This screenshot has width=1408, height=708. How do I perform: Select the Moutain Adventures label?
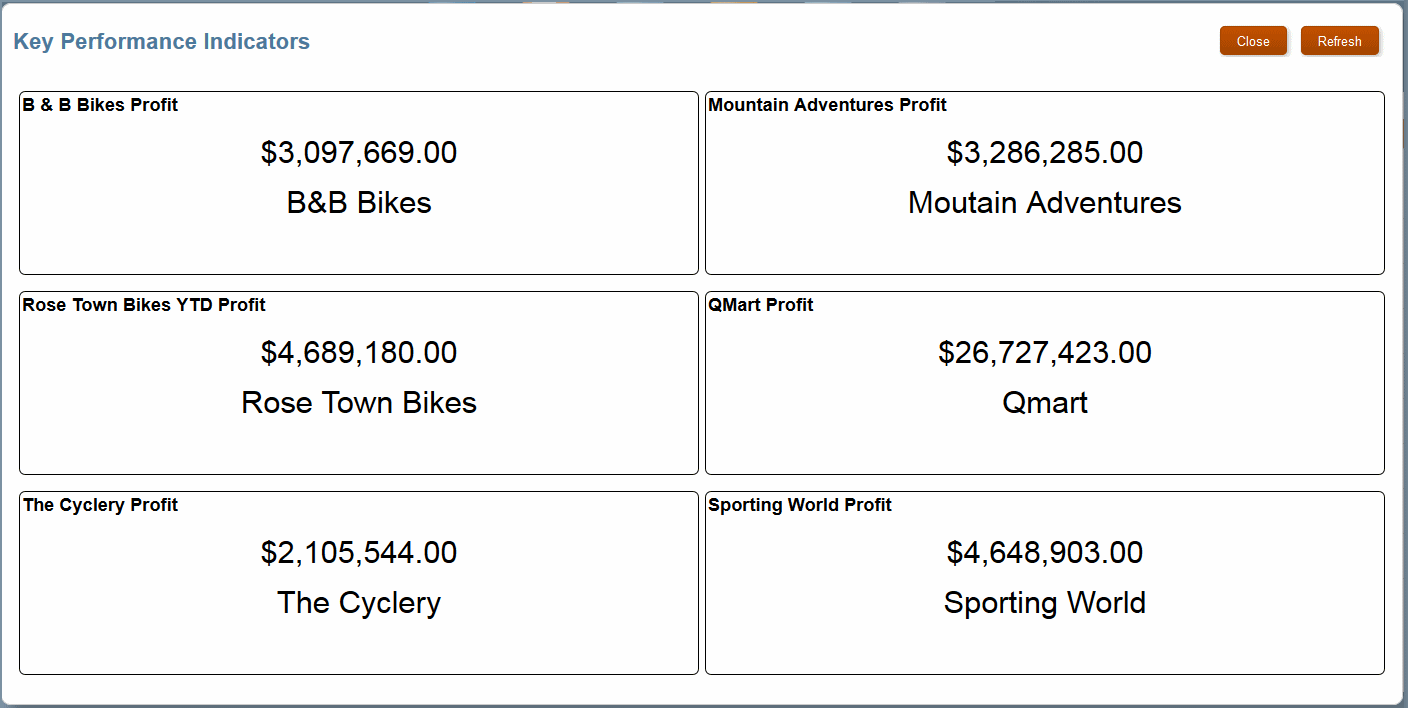click(1045, 203)
